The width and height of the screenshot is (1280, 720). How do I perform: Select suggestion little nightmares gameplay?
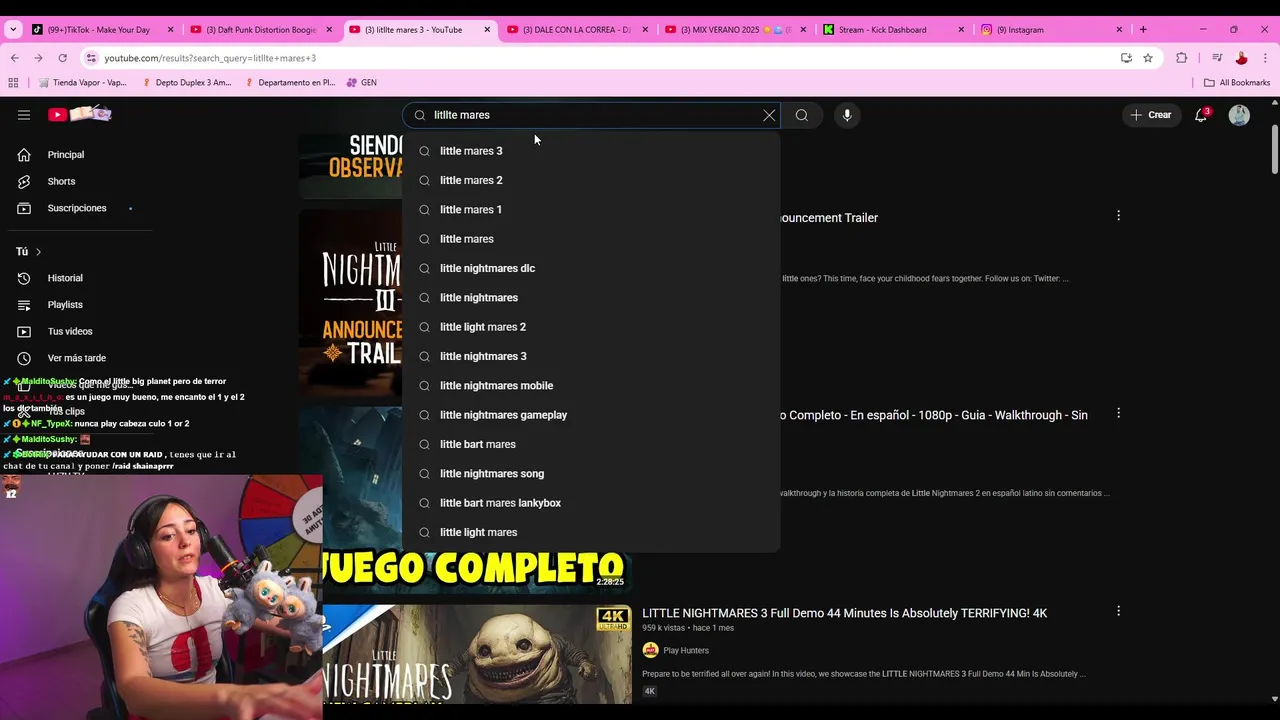pos(590,415)
